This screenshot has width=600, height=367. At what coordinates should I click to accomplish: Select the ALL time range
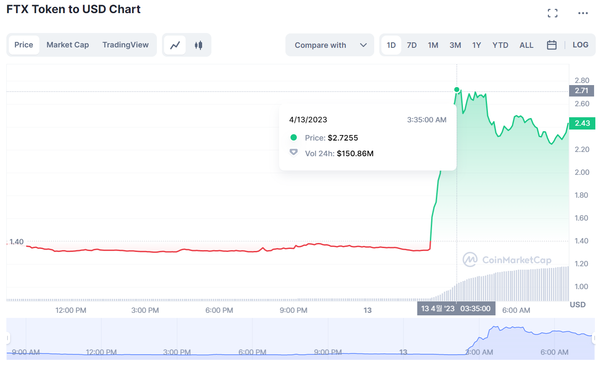pyautogui.click(x=526, y=45)
